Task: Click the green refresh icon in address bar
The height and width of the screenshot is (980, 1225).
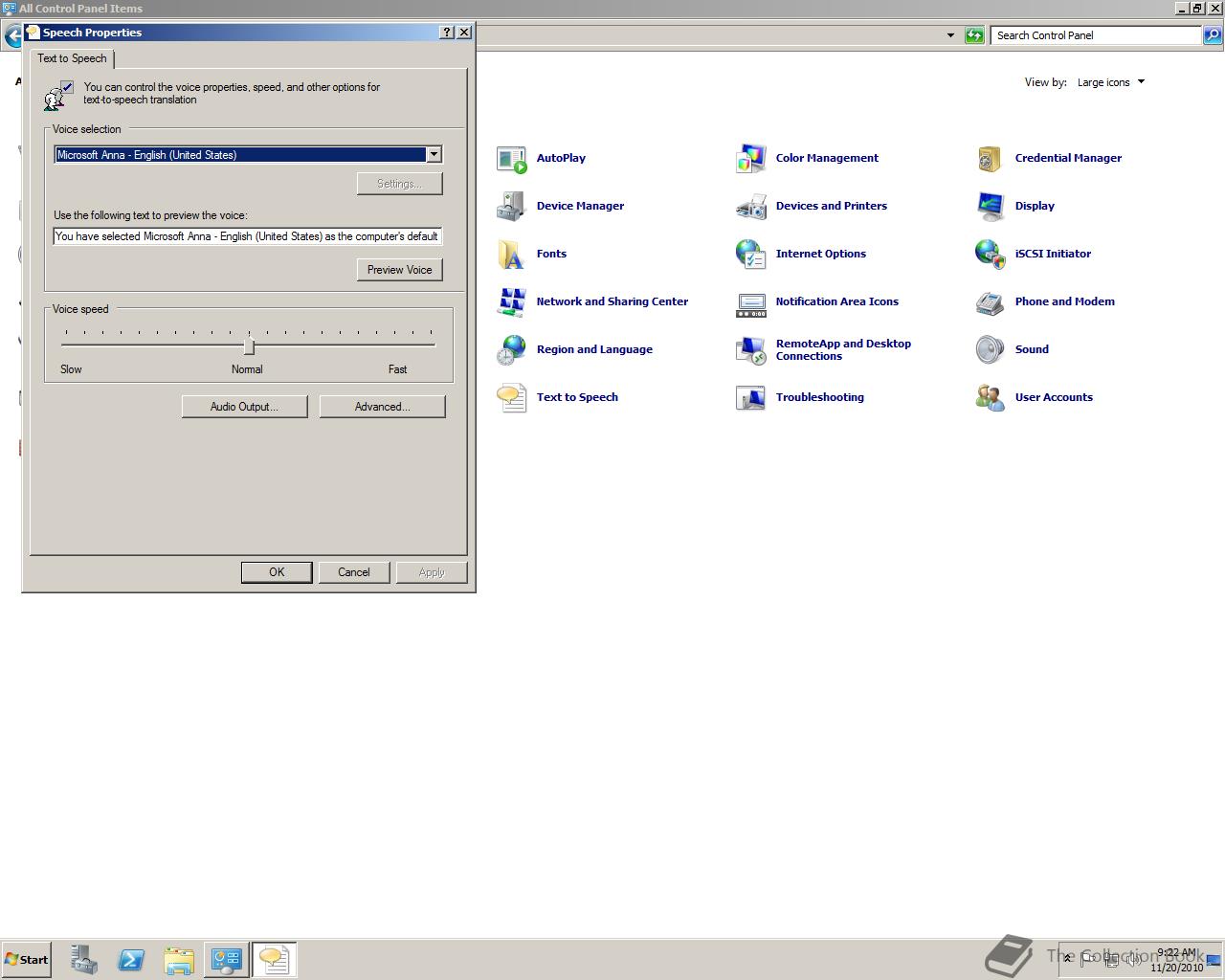Action: 974,35
